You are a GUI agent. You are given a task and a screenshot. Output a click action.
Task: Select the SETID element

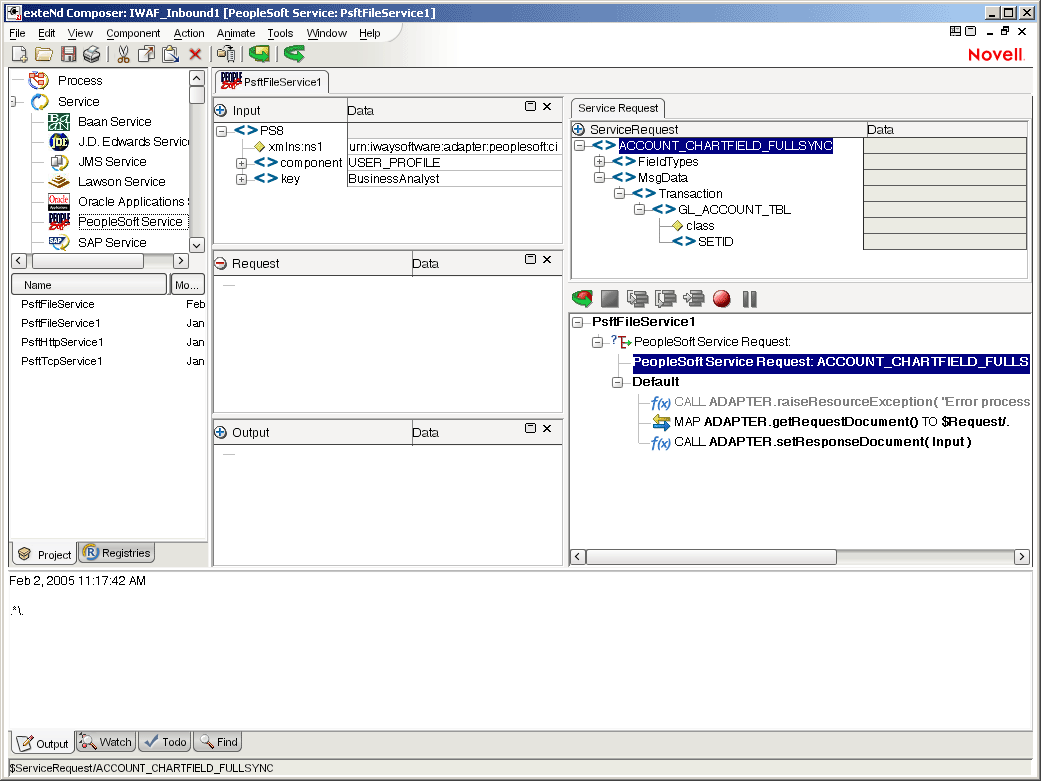tap(715, 242)
